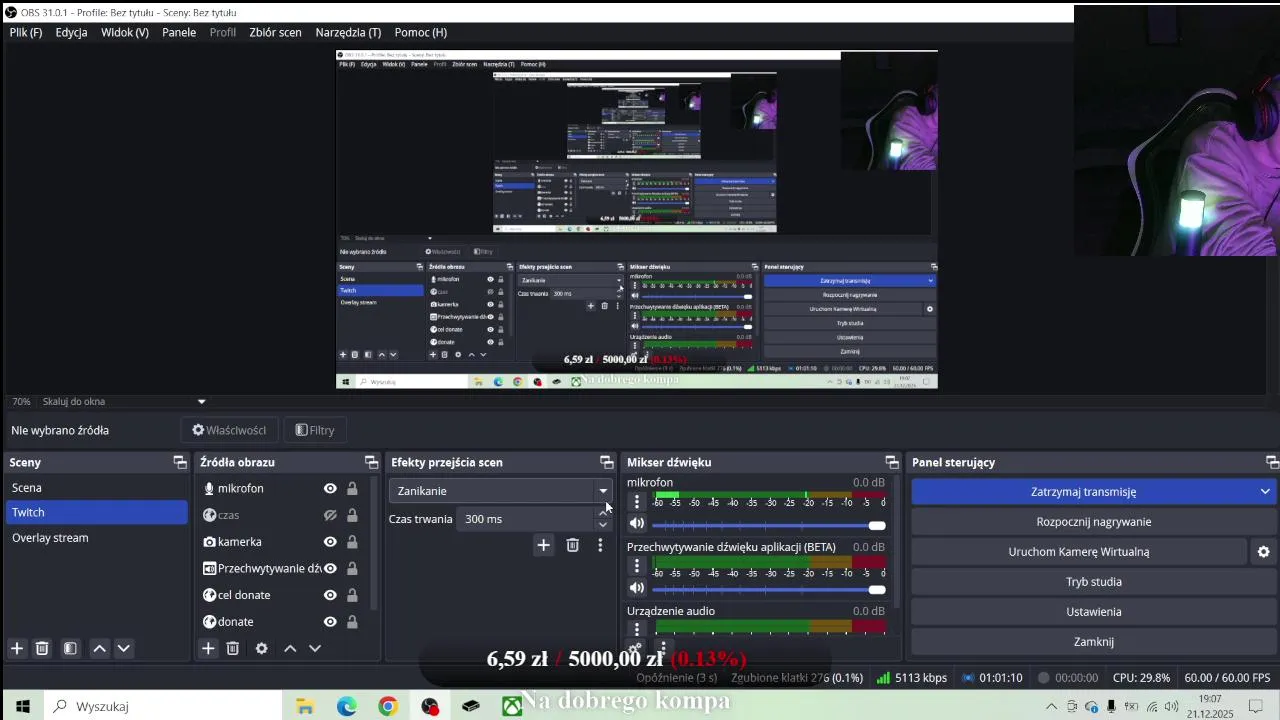Undock the Efekty przejścia scen panel
Screen dimensions: 1280x720
point(606,462)
